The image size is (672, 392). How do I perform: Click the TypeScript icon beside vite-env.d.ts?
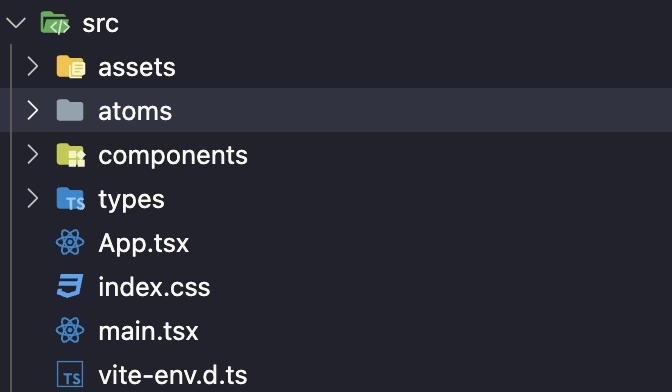[x=70, y=374]
